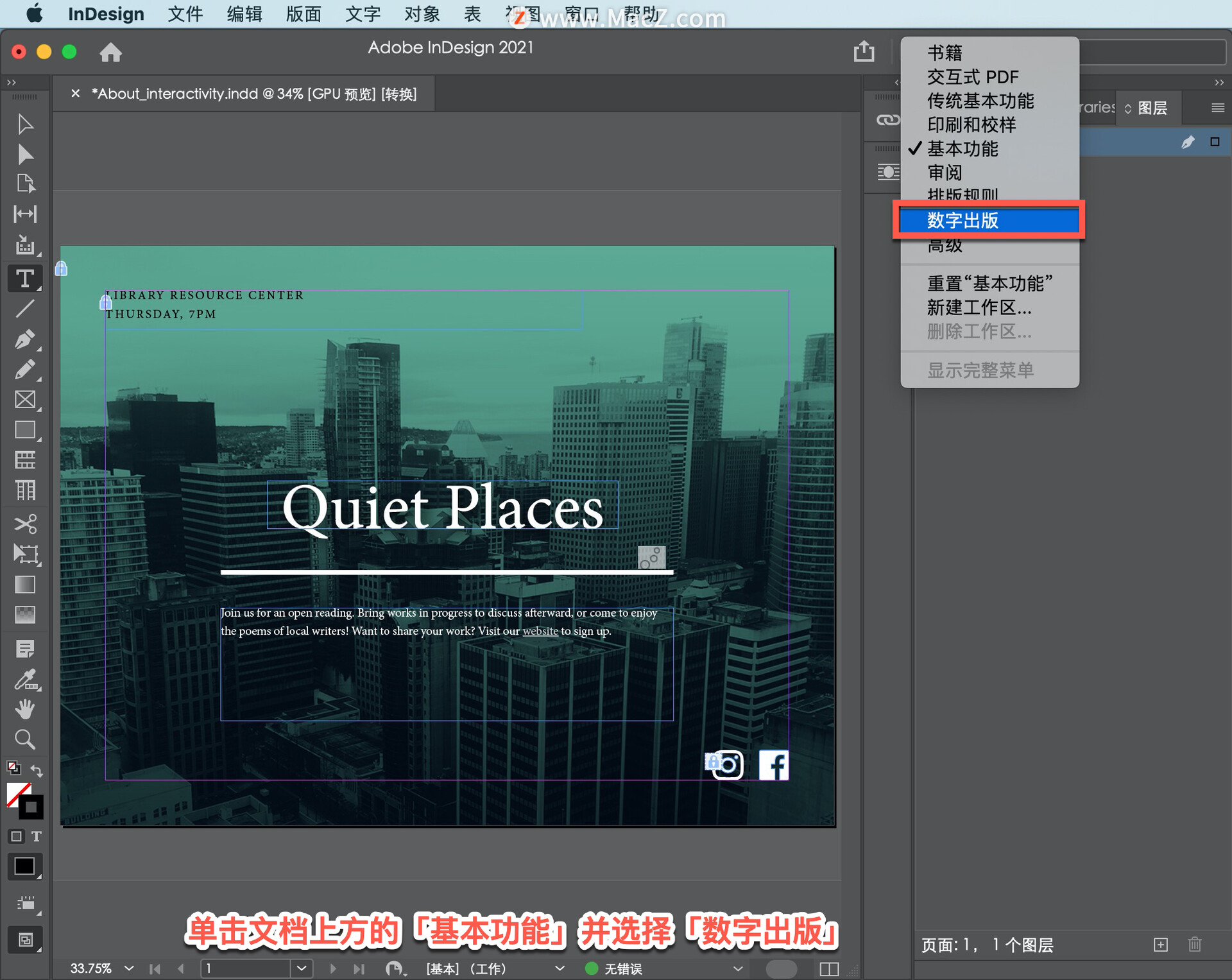Select the Zoom tool
Image resolution: width=1232 pixels, height=980 pixels.
(x=26, y=739)
